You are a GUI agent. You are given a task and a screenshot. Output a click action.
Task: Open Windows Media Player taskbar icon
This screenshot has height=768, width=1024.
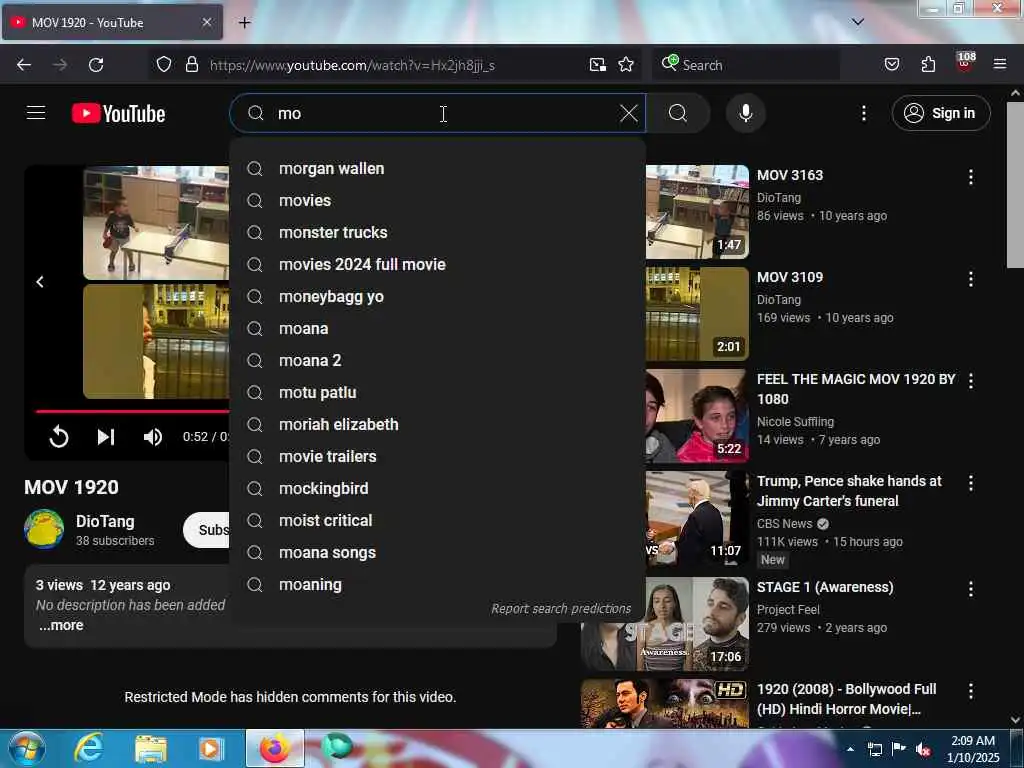(211, 748)
